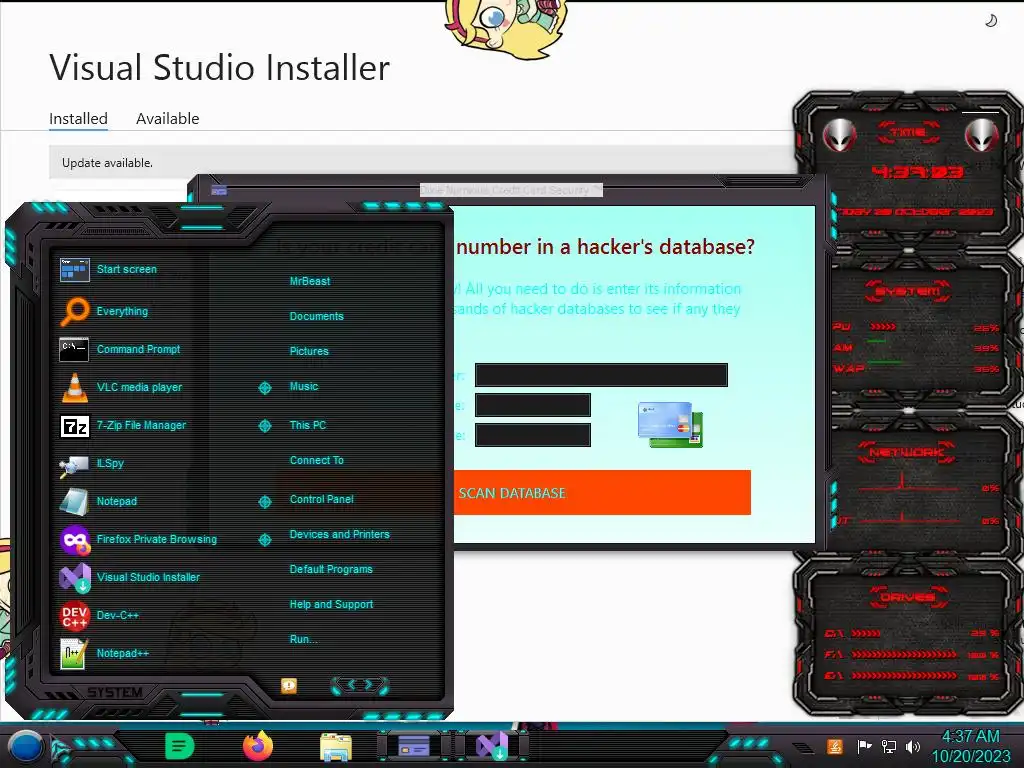
Task: Switch to the Available tab
Action: pyautogui.click(x=167, y=119)
